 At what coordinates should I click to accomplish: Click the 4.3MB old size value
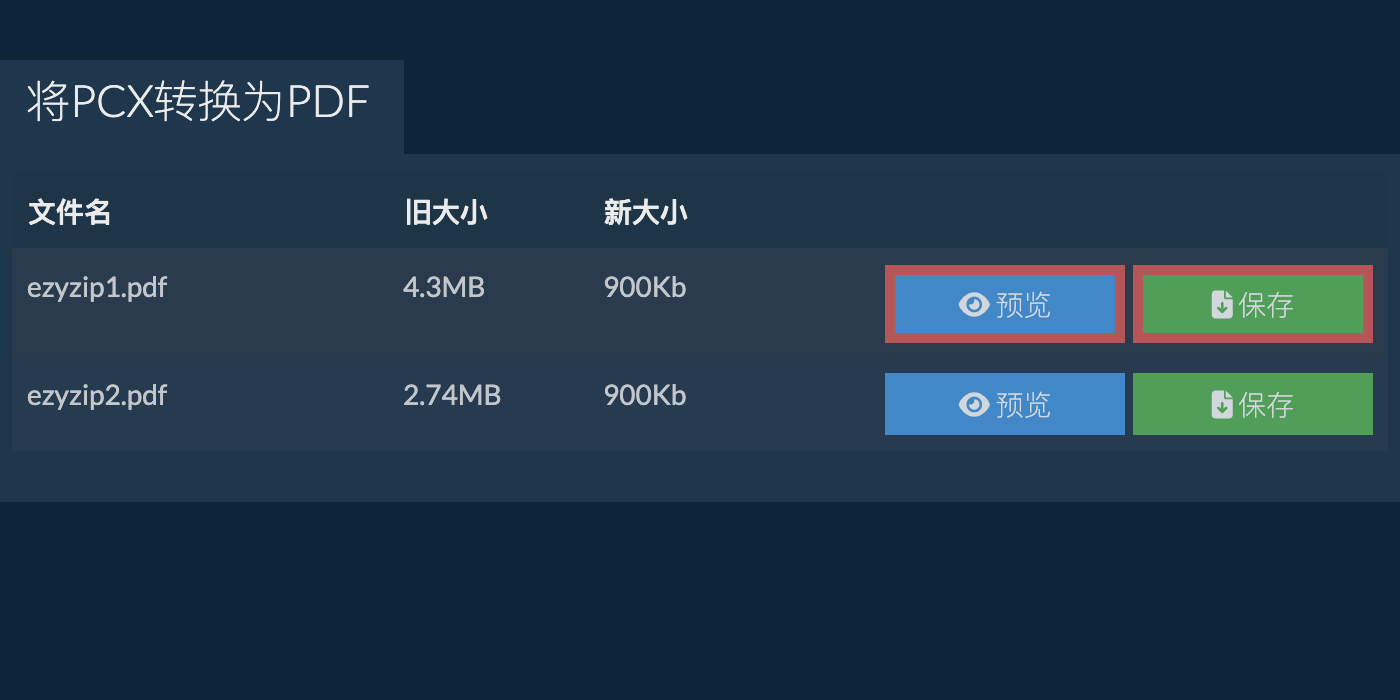coord(443,288)
